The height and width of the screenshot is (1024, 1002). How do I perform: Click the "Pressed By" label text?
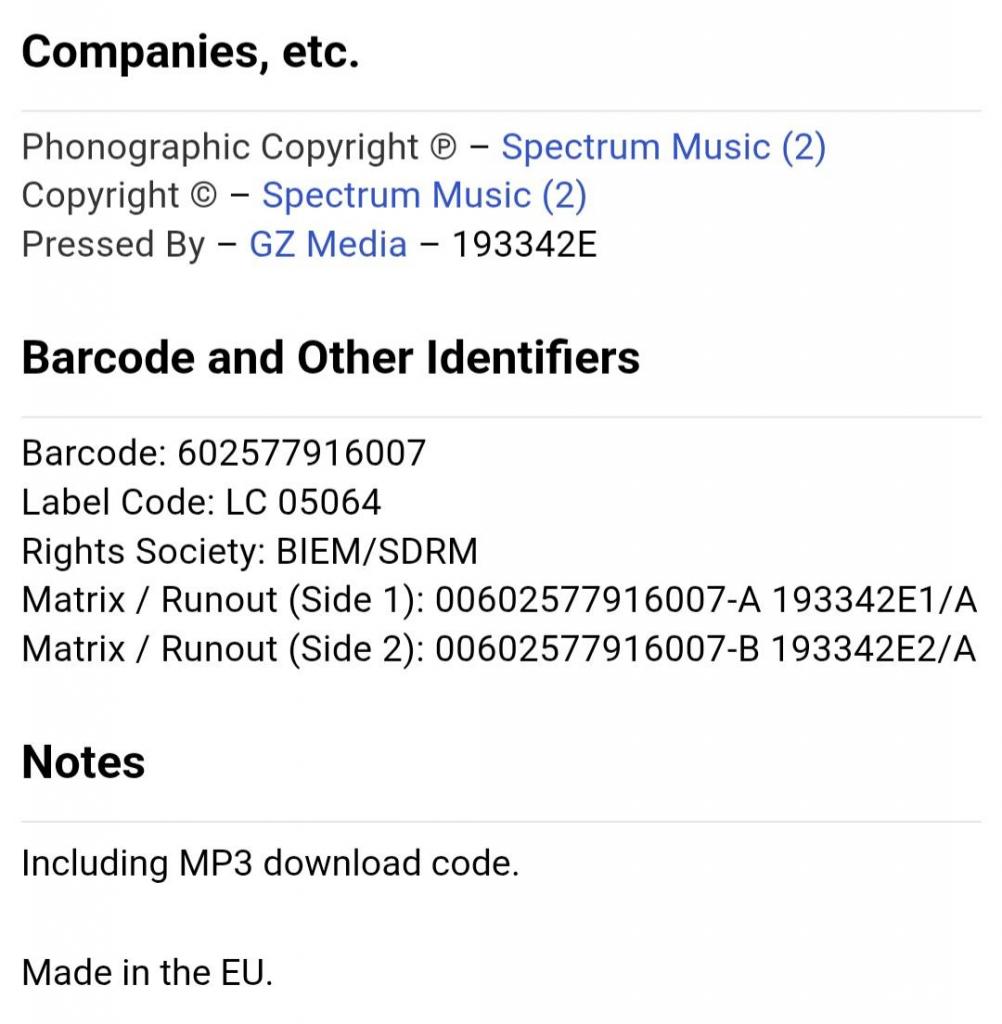(113, 244)
